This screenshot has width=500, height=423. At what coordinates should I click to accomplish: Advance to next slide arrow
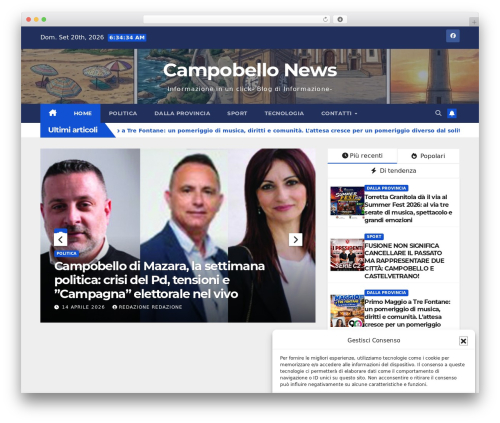[295, 239]
